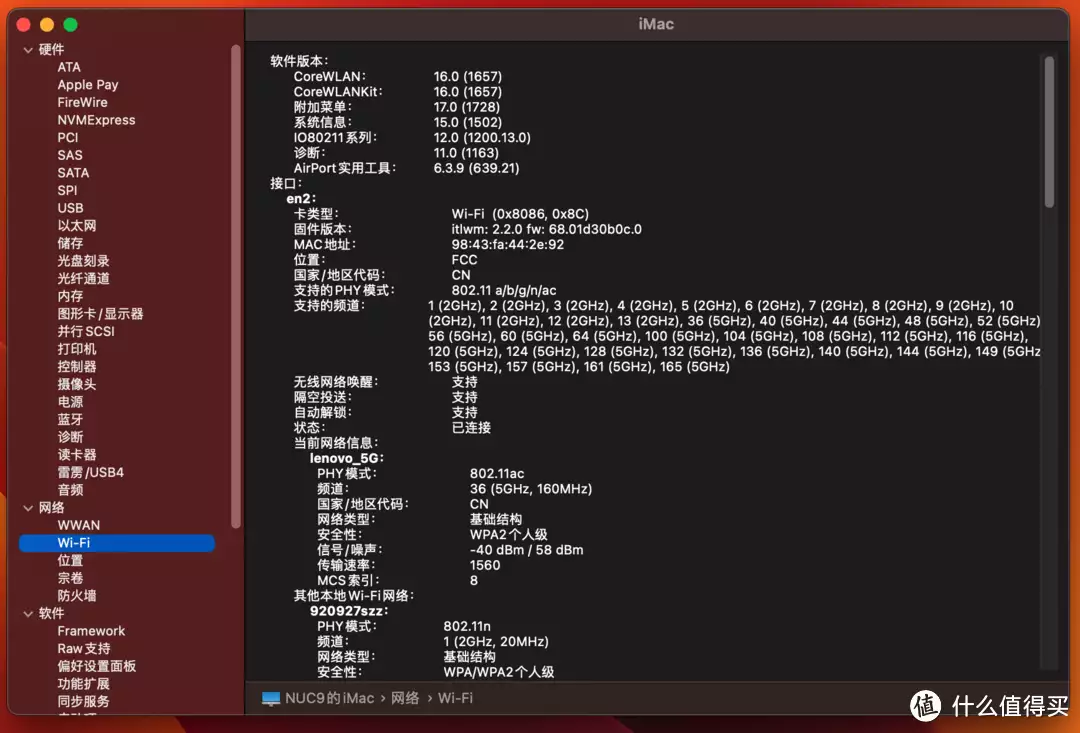
Task: Click the MAC address value 98:43:fa:44:2e:92
Action: 508,245
